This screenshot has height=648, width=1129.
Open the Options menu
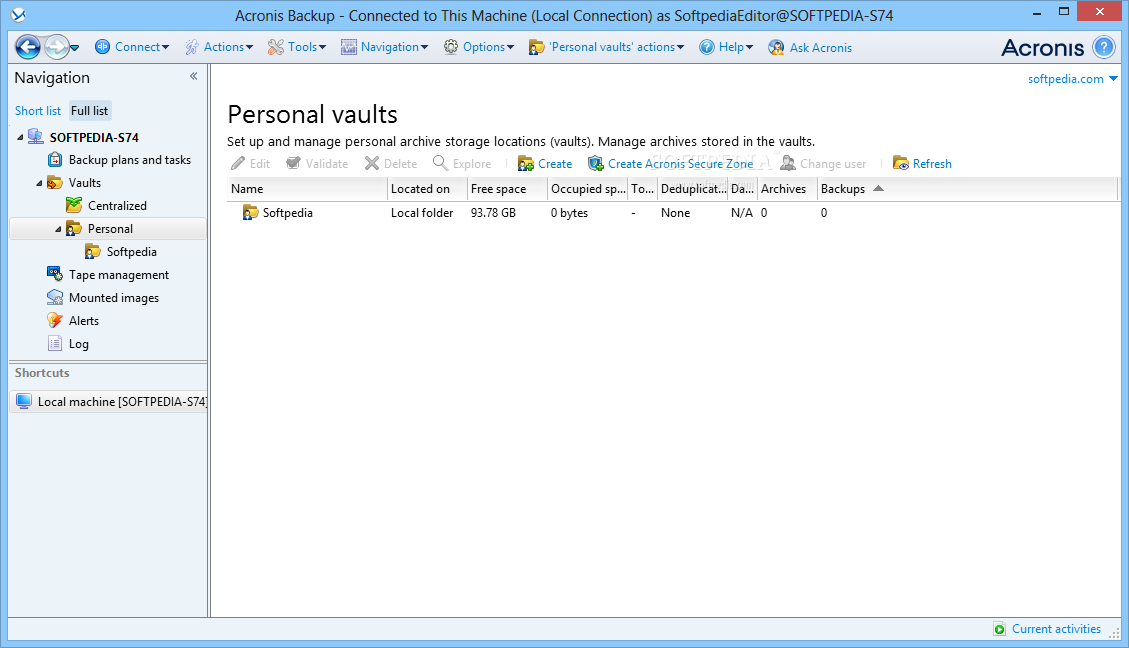click(479, 47)
